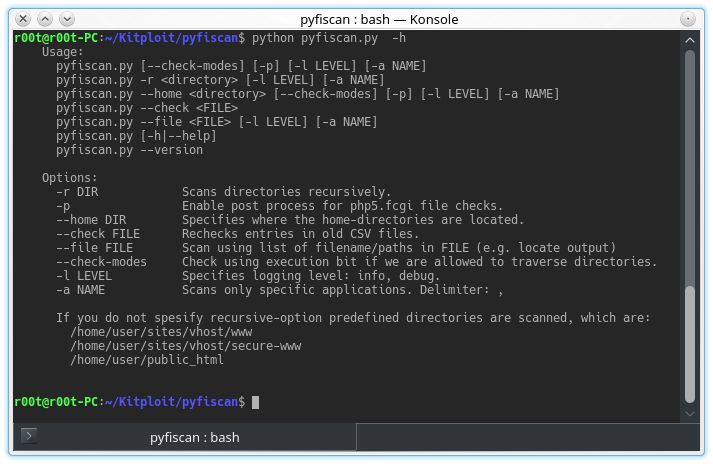Viewport: 713px width, 464px height.
Task: Click the 'Usage:' heading
Action: point(63,52)
